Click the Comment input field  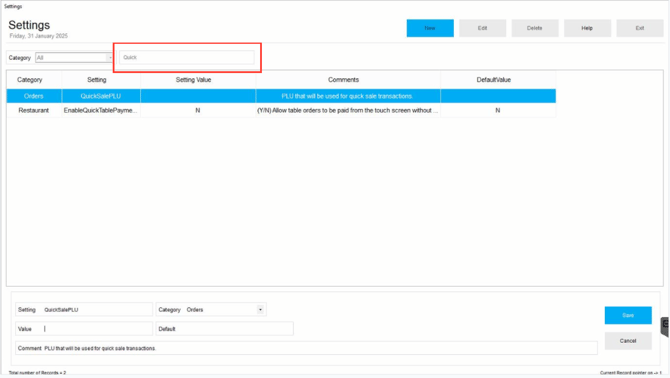pos(306,348)
